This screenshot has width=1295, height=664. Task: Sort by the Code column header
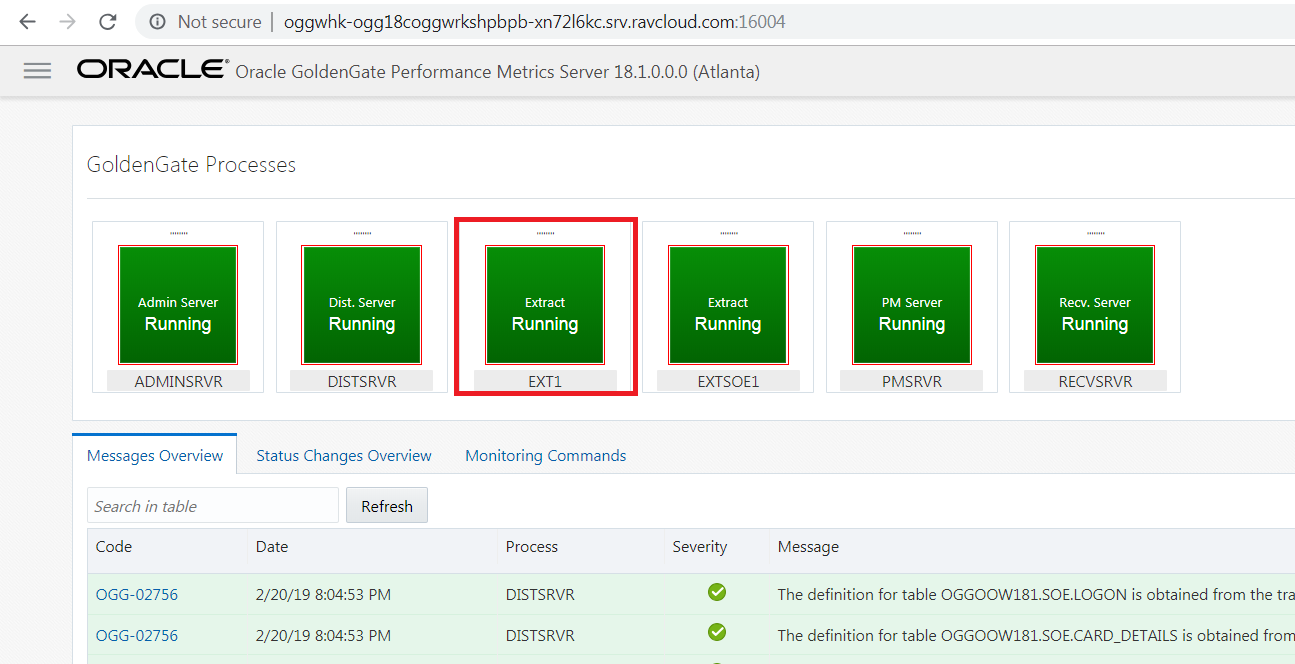pyautogui.click(x=114, y=547)
